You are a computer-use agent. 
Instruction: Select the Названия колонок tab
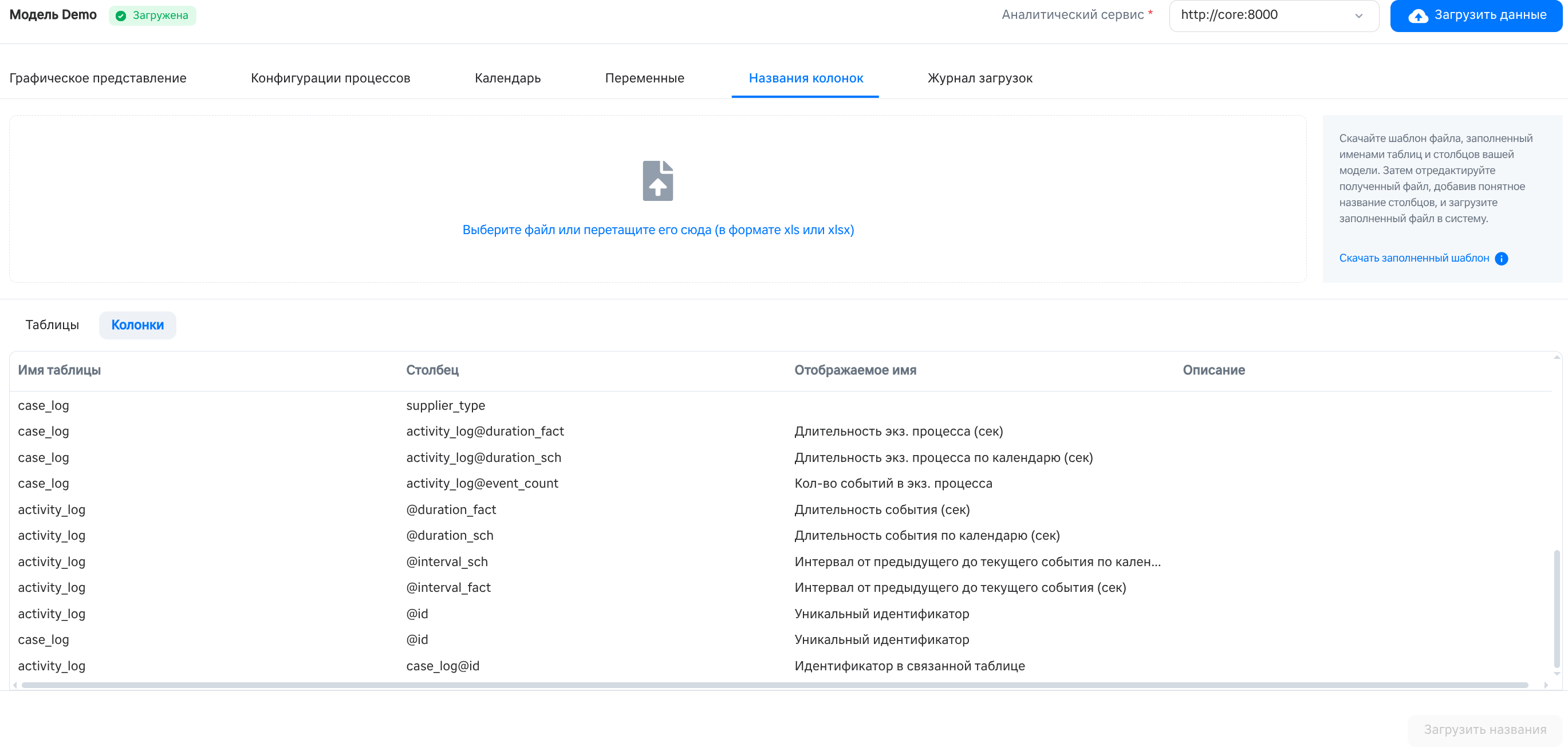coord(805,78)
